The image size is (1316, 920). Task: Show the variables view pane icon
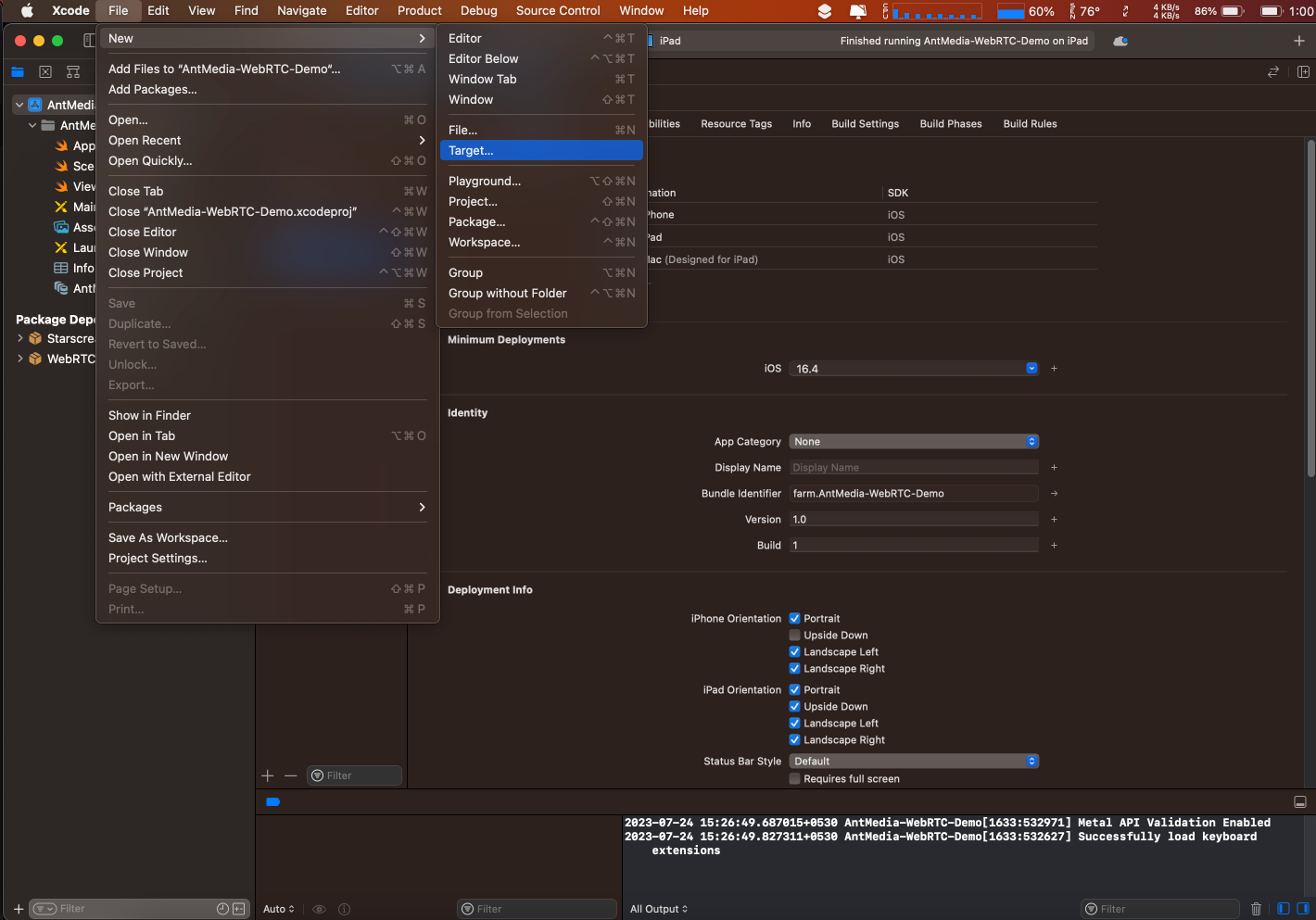click(x=1284, y=909)
